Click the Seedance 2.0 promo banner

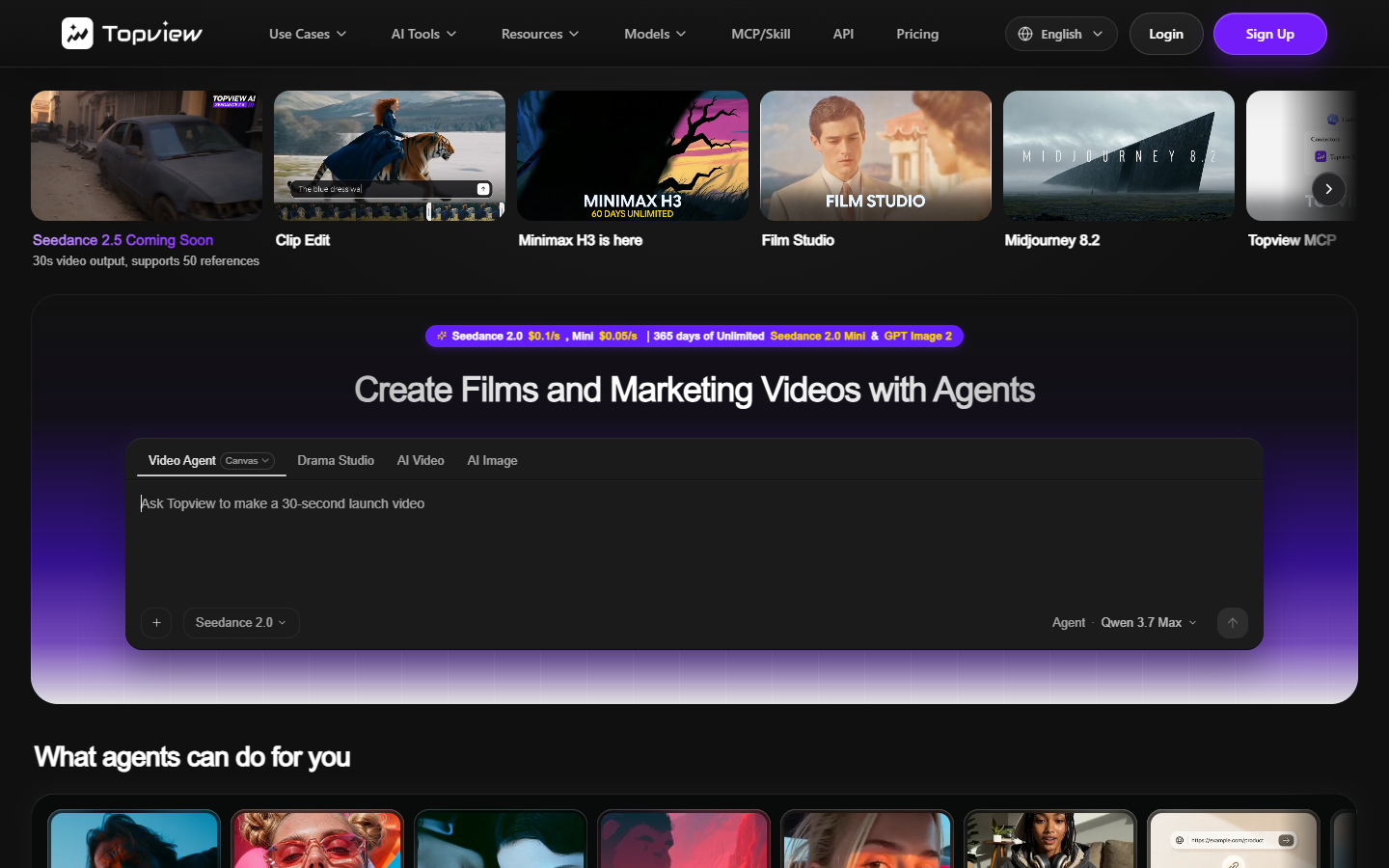point(694,336)
